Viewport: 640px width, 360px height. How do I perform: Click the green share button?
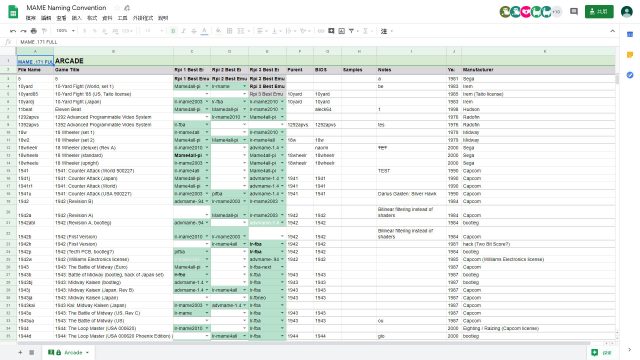pyautogui.click(x=599, y=11)
